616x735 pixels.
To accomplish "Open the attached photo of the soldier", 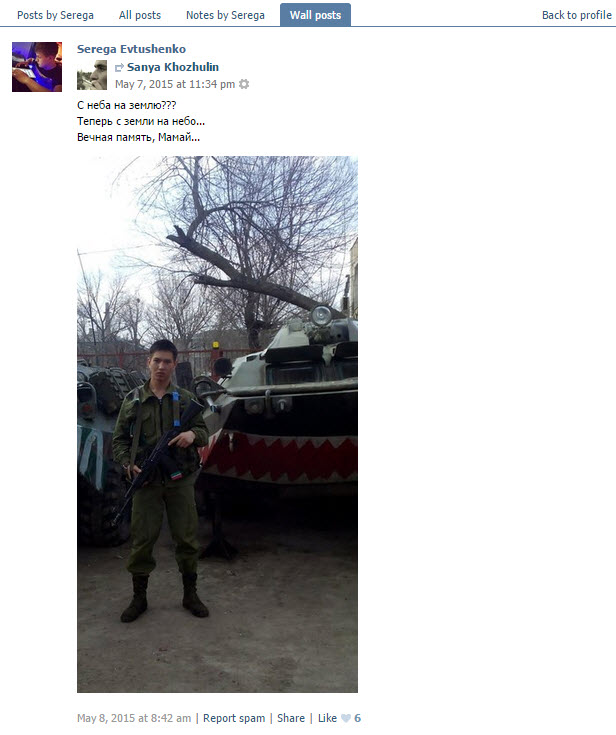I will (x=218, y=424).
